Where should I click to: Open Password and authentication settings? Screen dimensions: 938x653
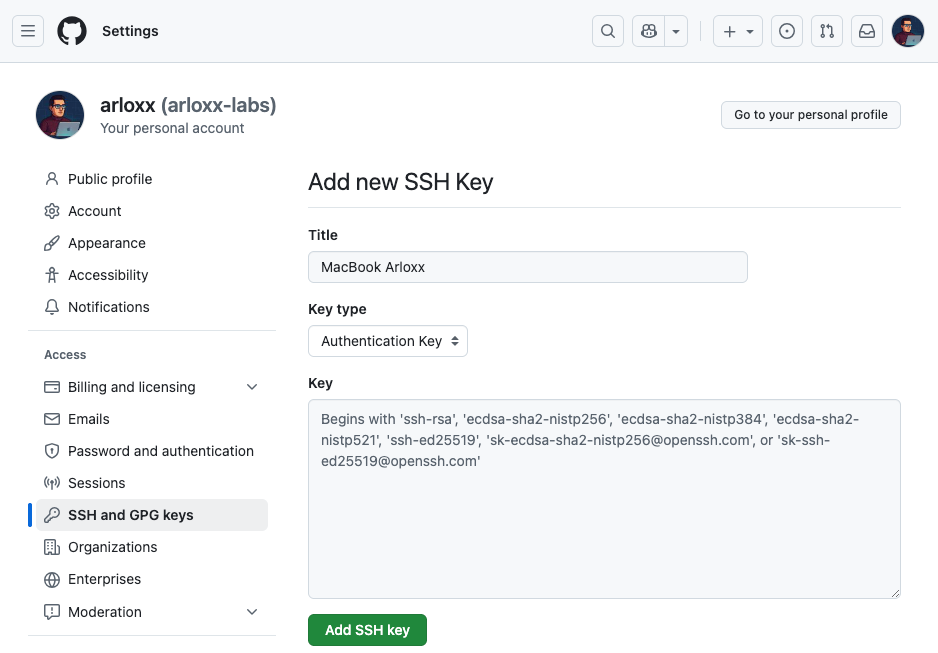pyautogui.click(x=160, y=451)
